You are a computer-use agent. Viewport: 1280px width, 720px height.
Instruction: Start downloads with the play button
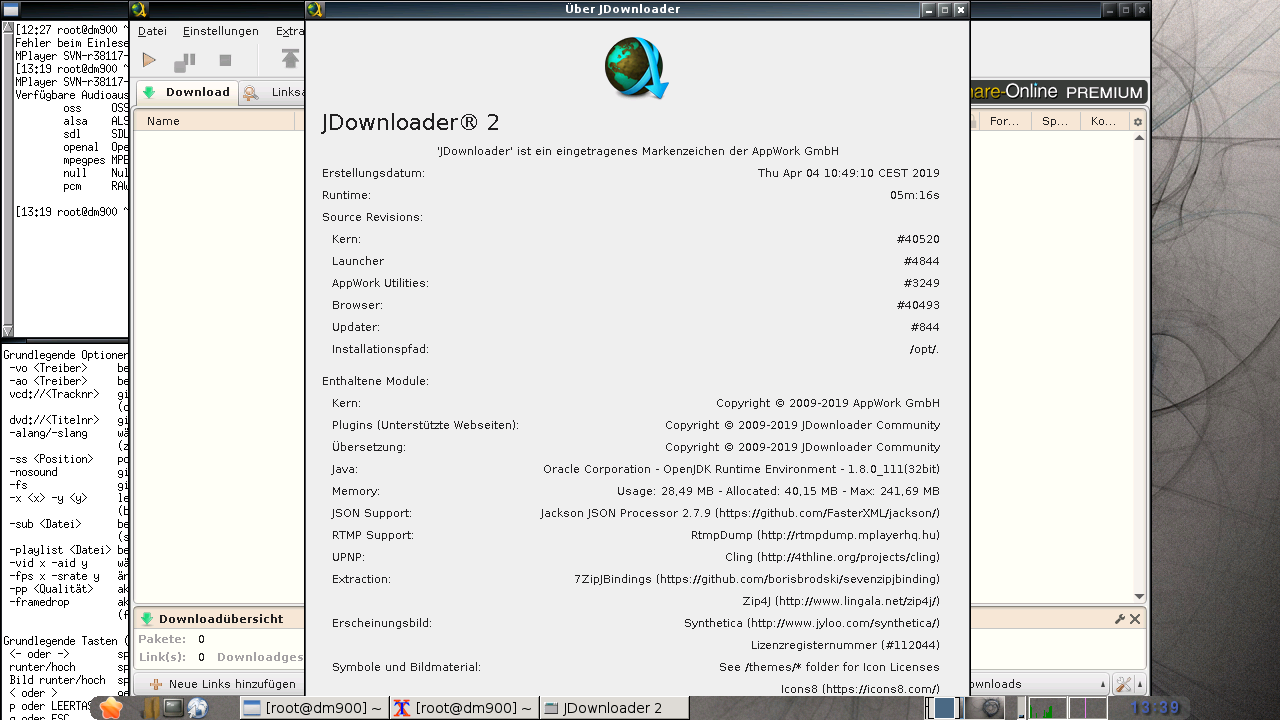(149, 61)
